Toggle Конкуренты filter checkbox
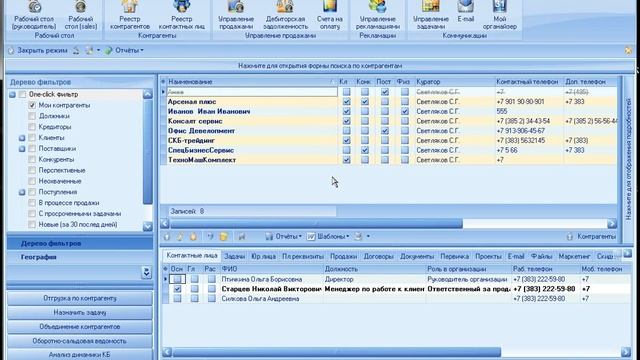640x360 pixels. click(32, 159)
